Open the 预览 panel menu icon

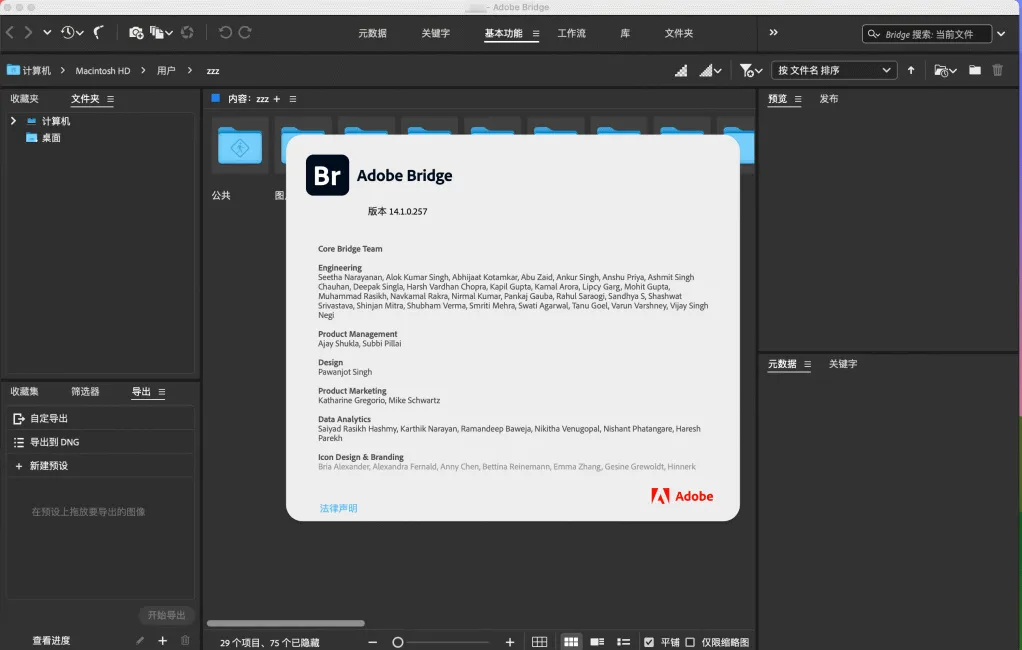(798, 99)
